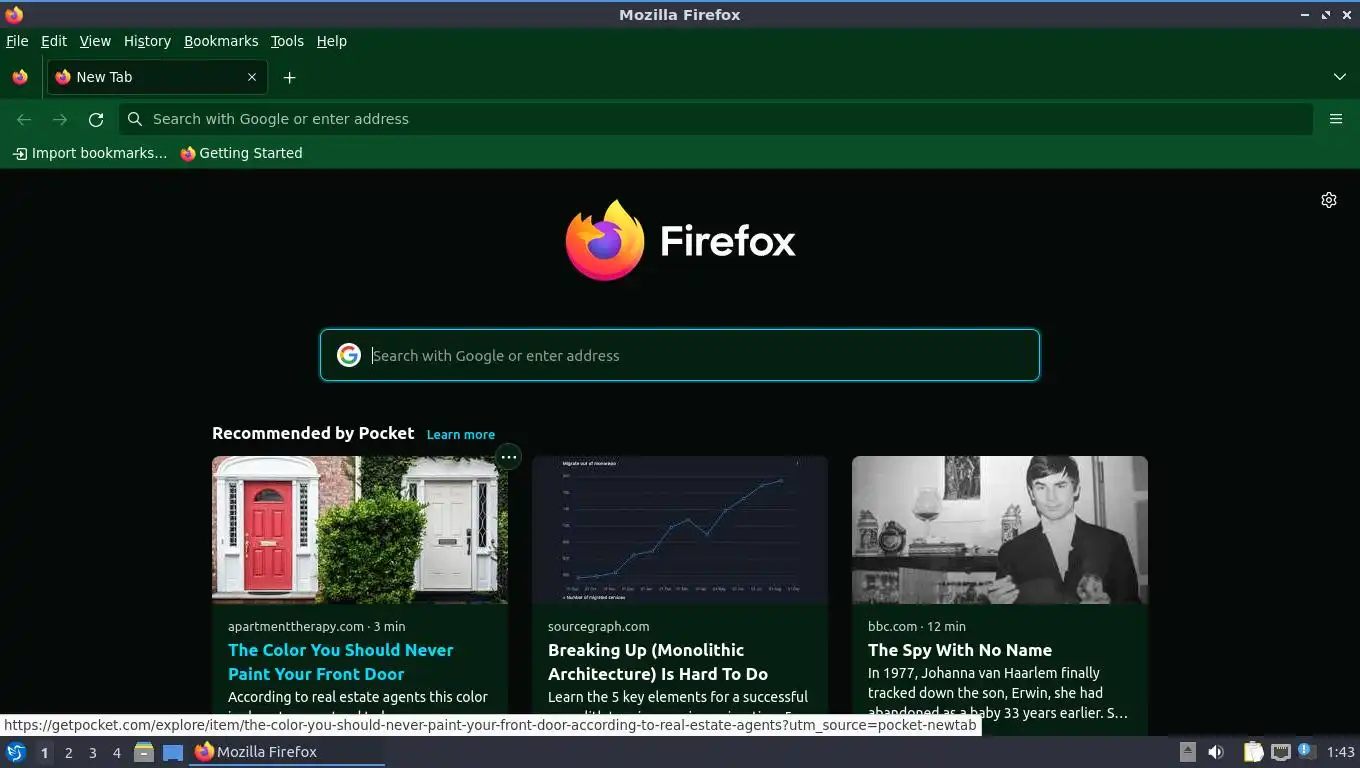Viewport: 1360px width, 768px height.
Task: Click the Firefox logo on the page
Action: coord(680,241)
